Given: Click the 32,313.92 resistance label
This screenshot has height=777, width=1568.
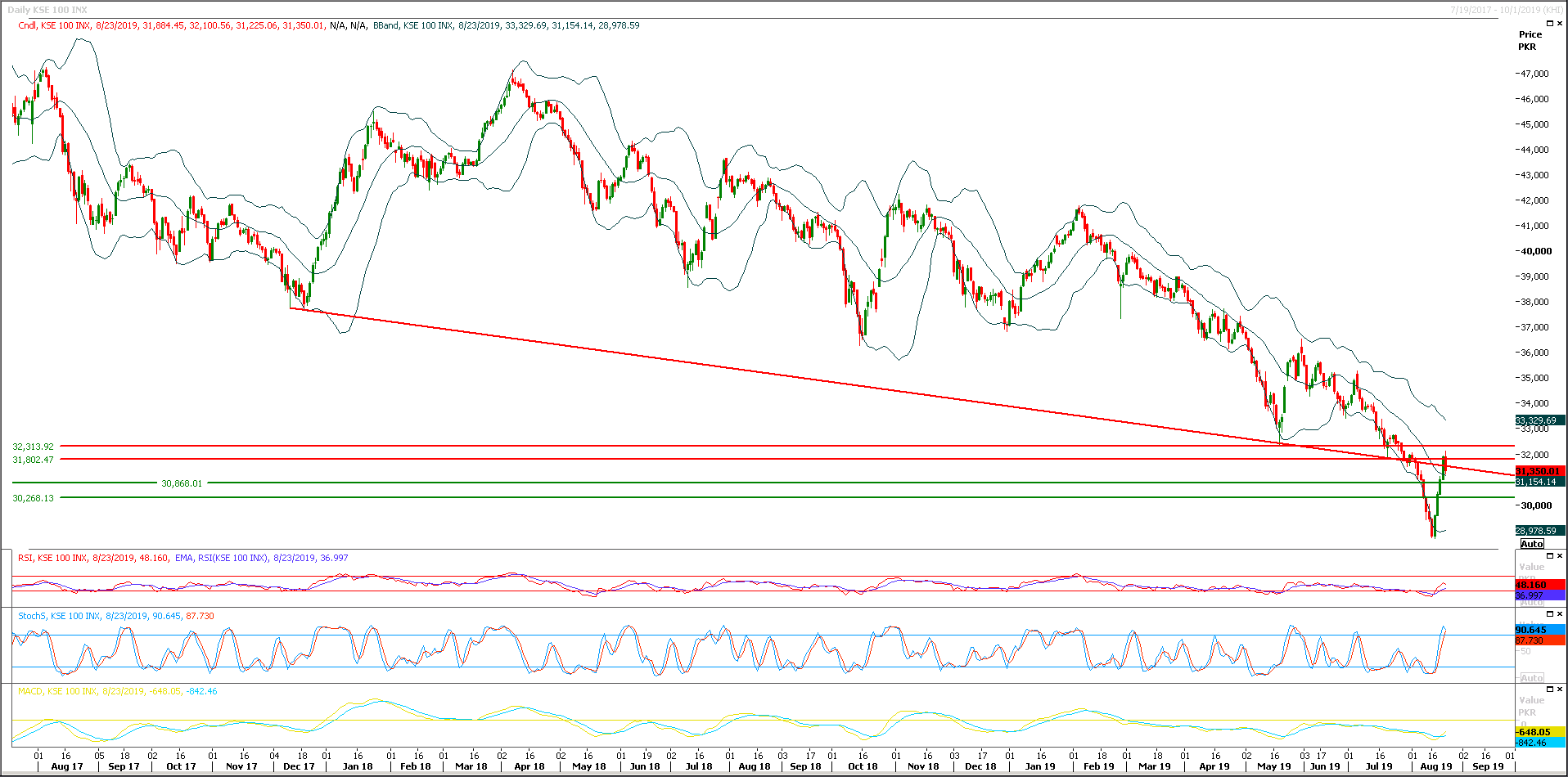Looking at the screenshot, I should tap(32, 447).
